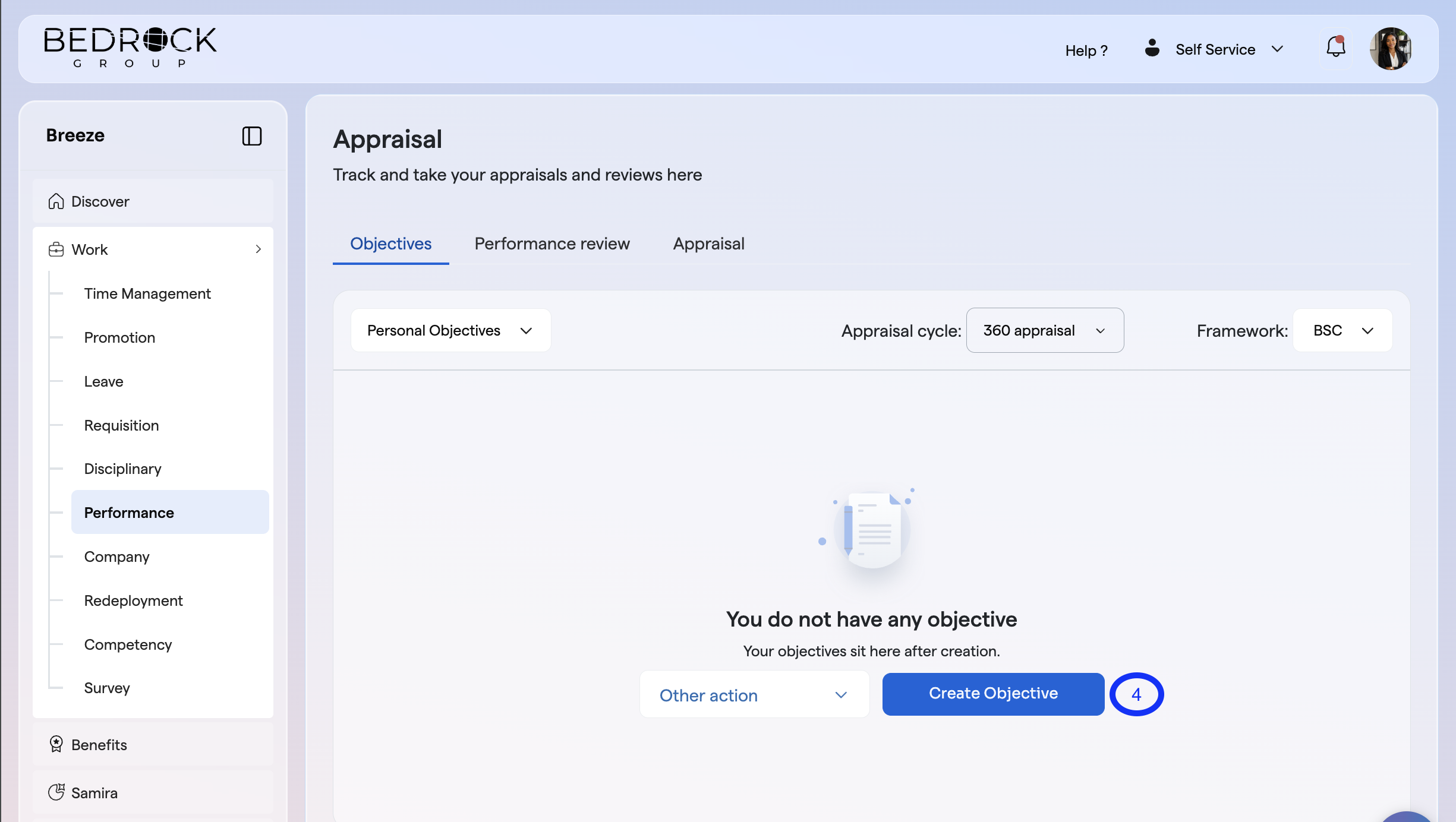Click the Work briefcase icon
The image size is (1456, 822).
click(x=56, y=249)
